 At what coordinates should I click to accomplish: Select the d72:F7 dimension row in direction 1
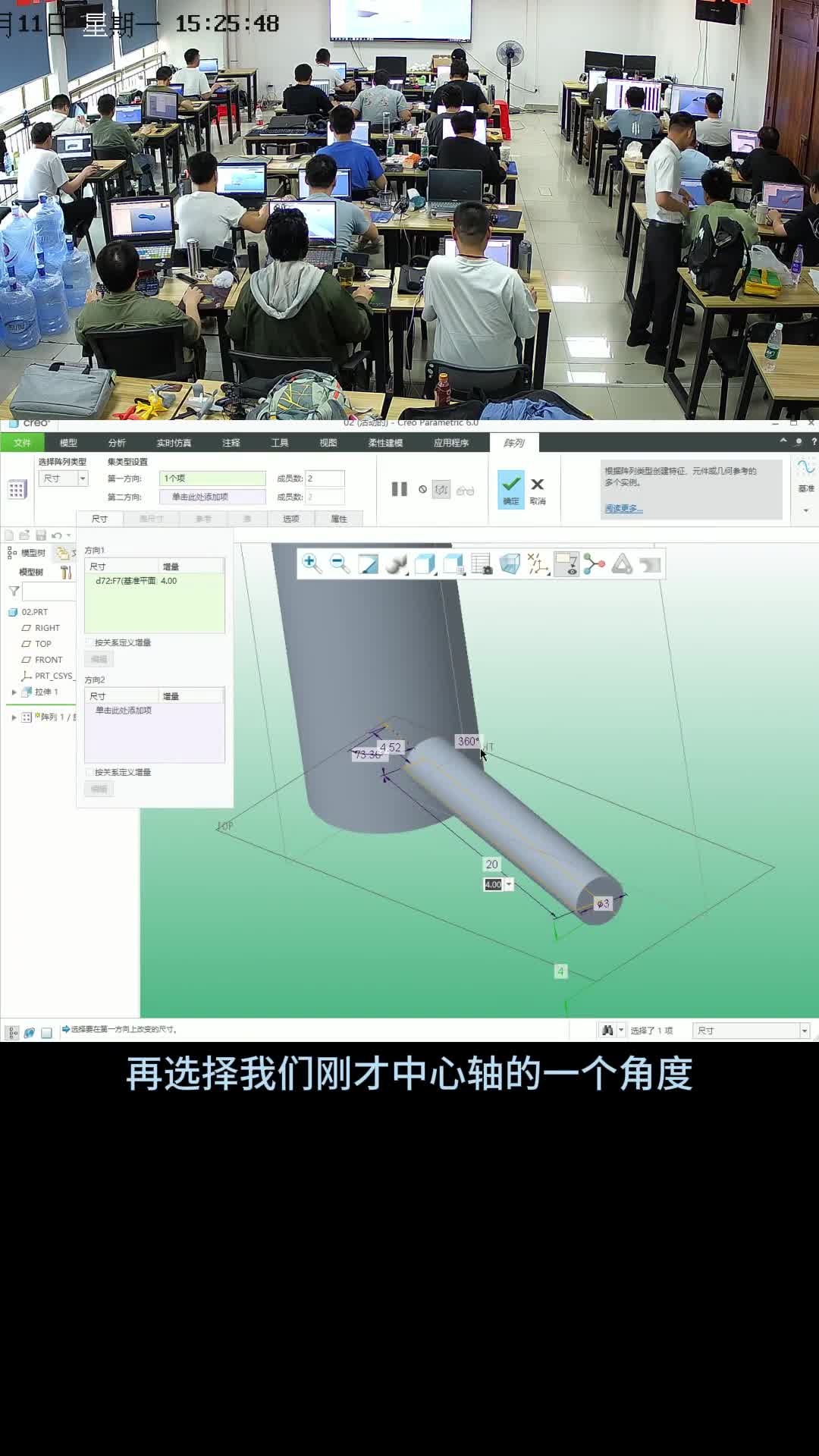tap(155, 581)
